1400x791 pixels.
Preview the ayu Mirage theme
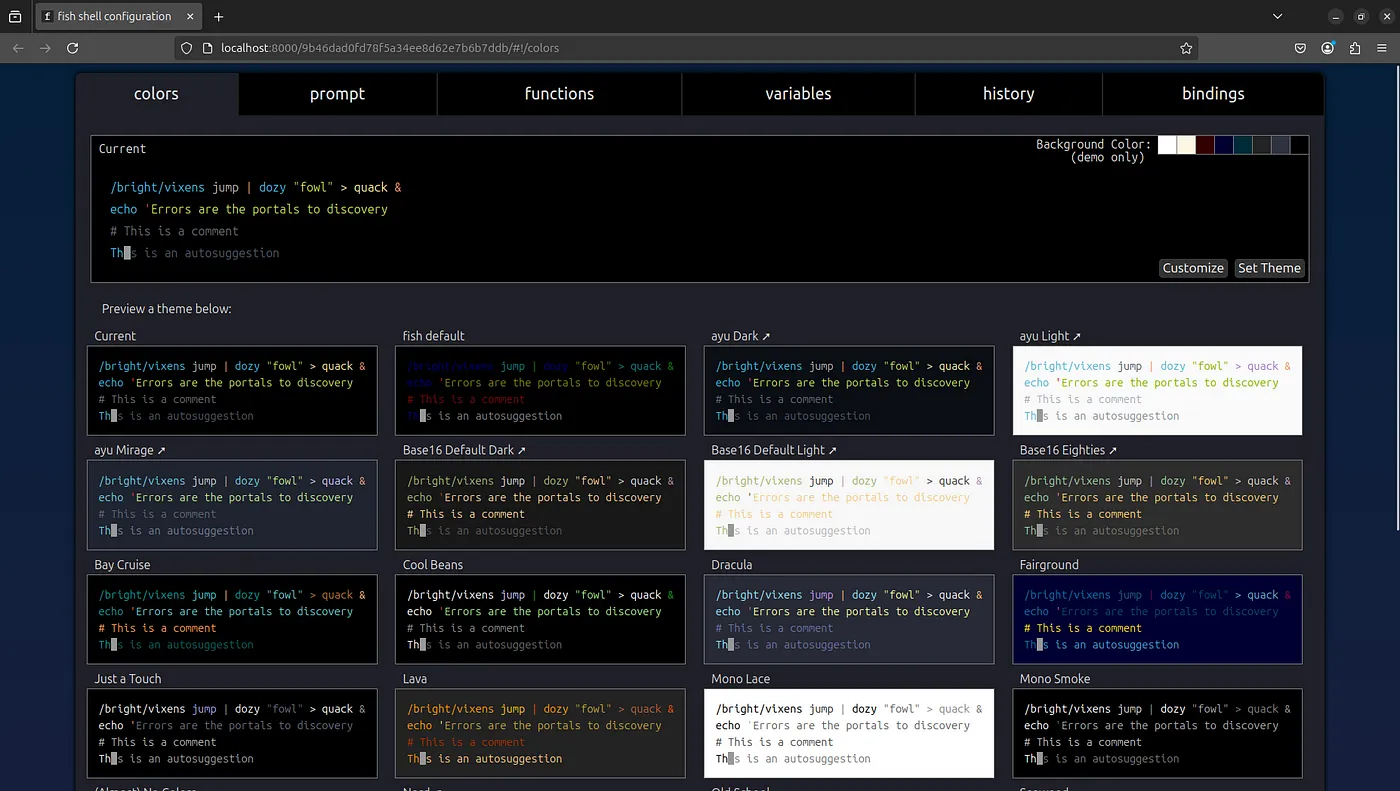click(x=233, y=505)
